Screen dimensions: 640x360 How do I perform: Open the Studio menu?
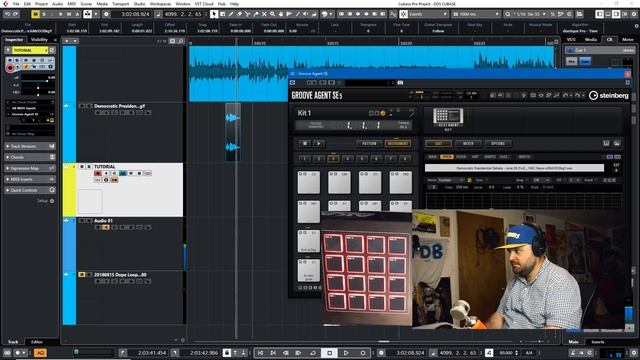pyautogui.click(x=139, y=4)
